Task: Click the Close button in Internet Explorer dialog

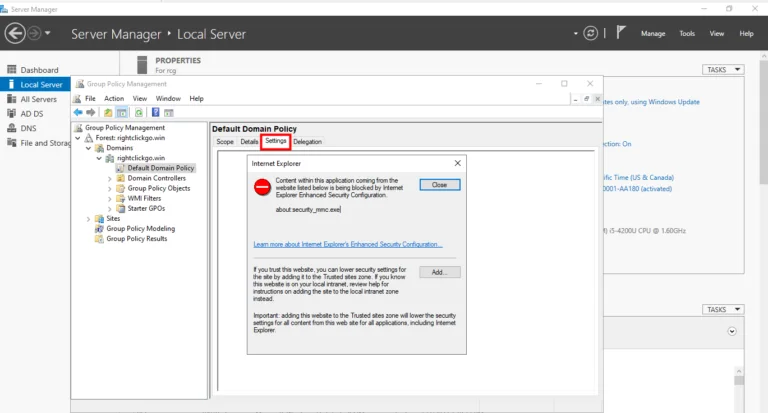Action: [x=439, y=185]
